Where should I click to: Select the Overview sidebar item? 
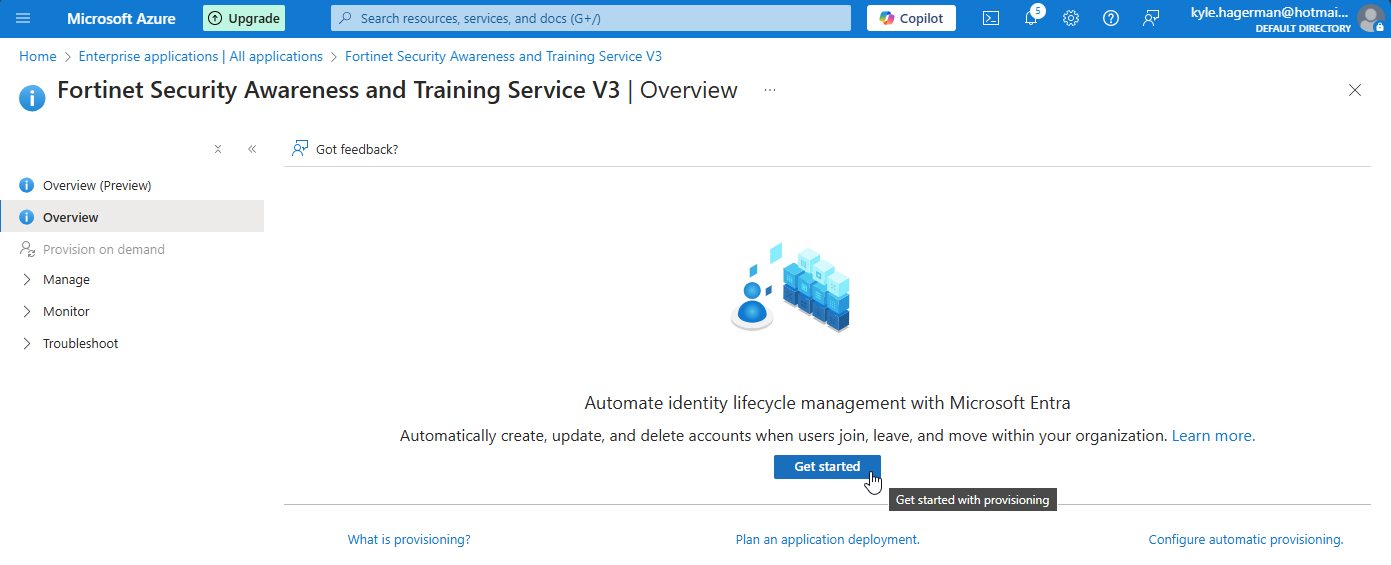click(132, 217)
